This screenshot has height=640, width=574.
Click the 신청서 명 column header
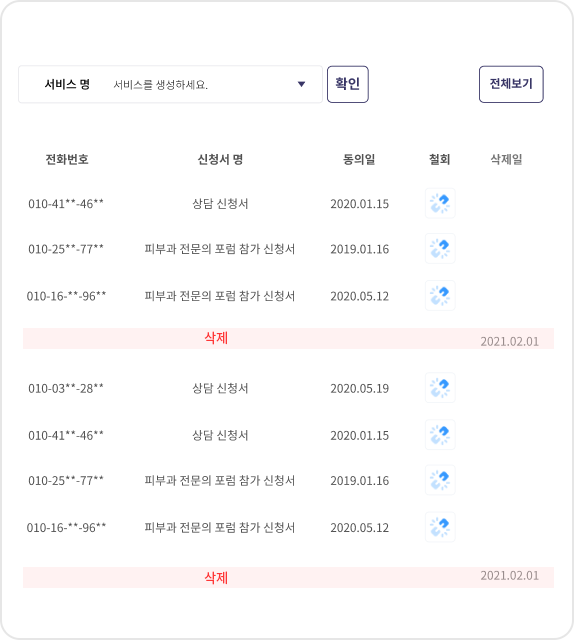pyautogui.click(x=220, y=159)
